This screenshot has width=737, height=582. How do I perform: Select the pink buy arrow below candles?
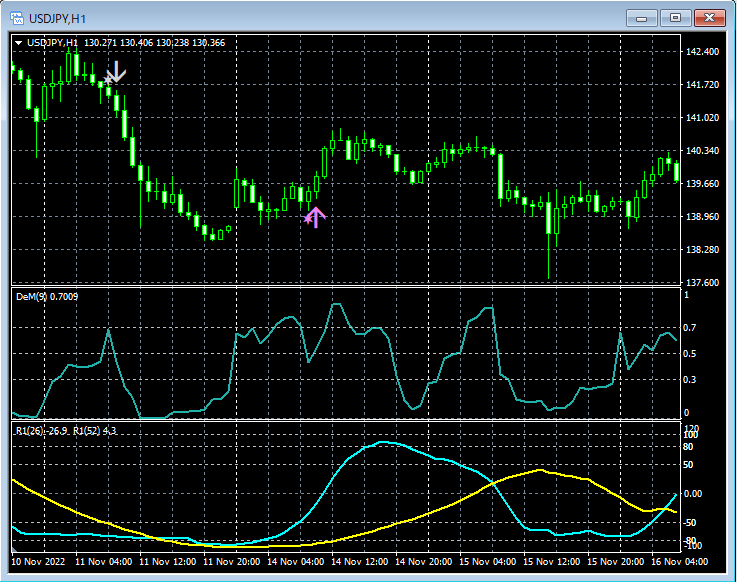(x=315, y=217)
